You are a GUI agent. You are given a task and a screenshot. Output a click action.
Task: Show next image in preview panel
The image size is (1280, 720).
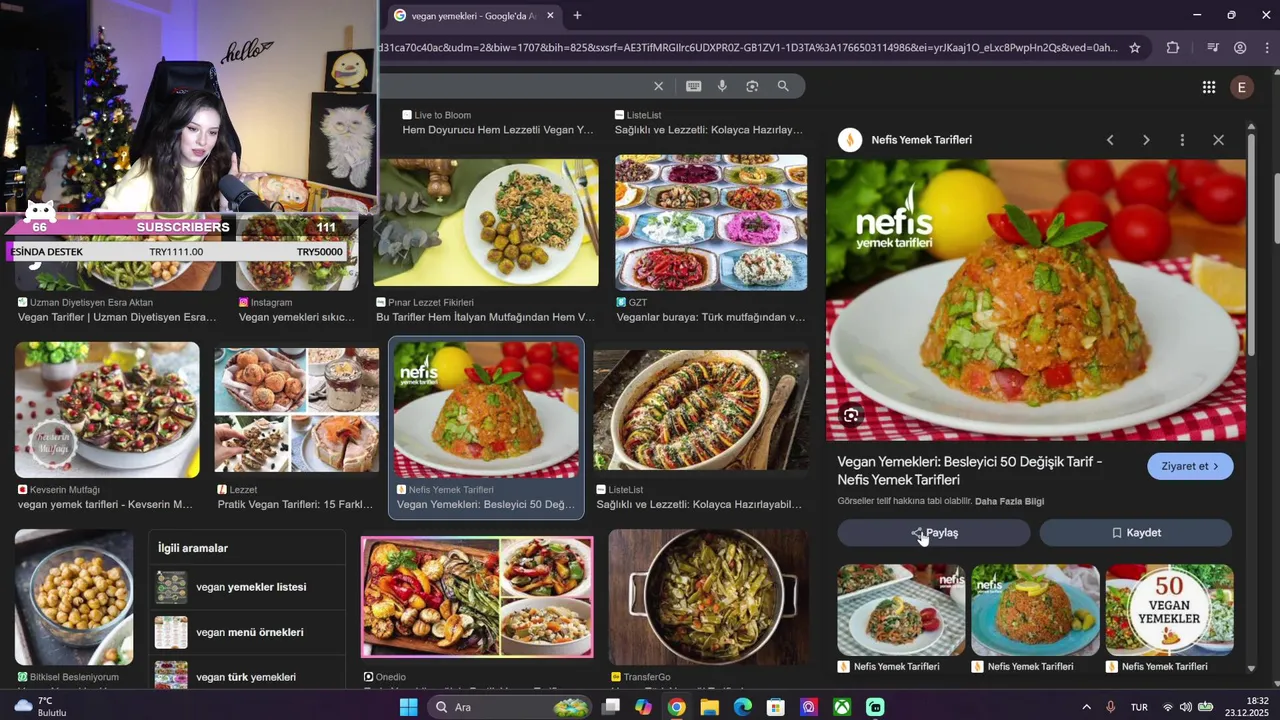[1146, 140]
